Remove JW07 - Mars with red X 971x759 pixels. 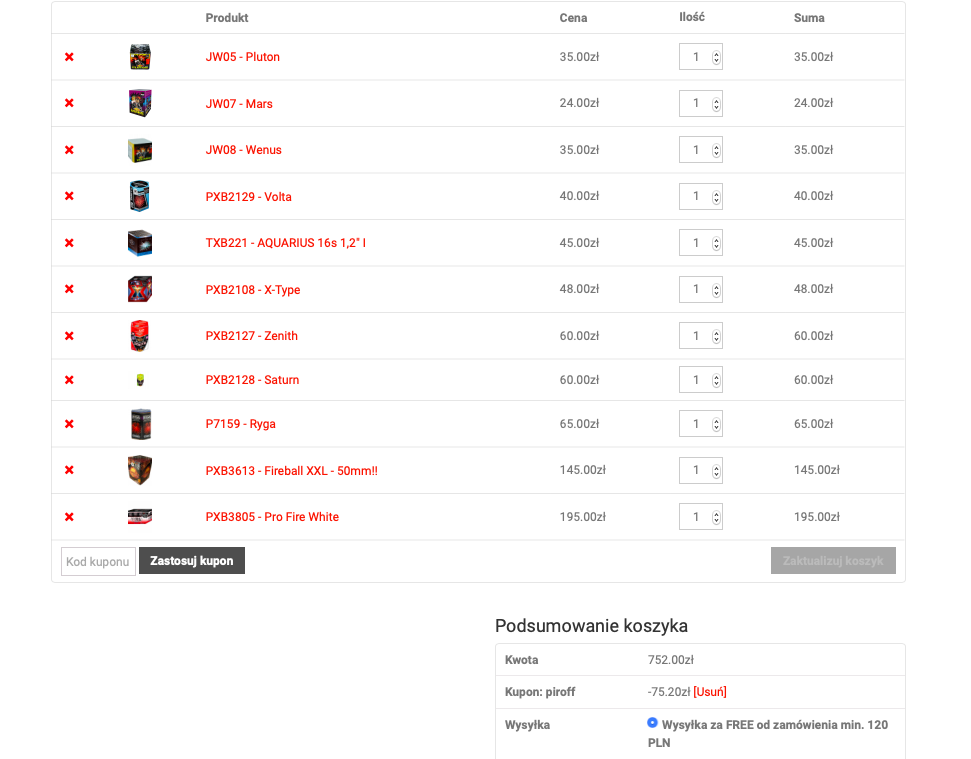coord(69,103)
